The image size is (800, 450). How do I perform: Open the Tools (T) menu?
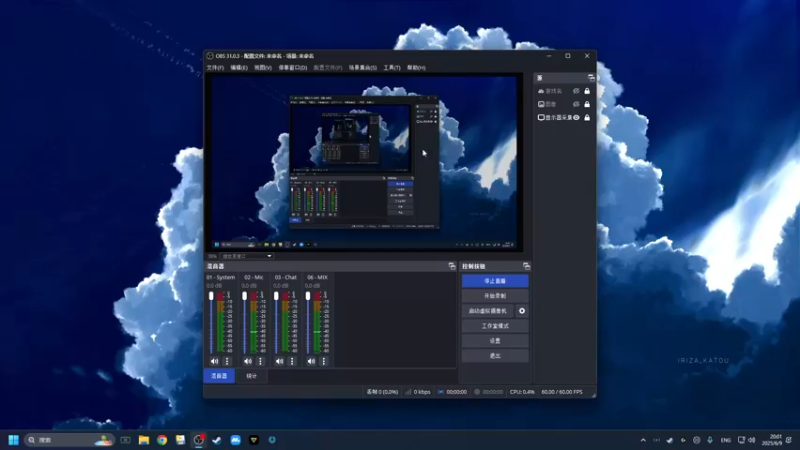pos(392,67)
